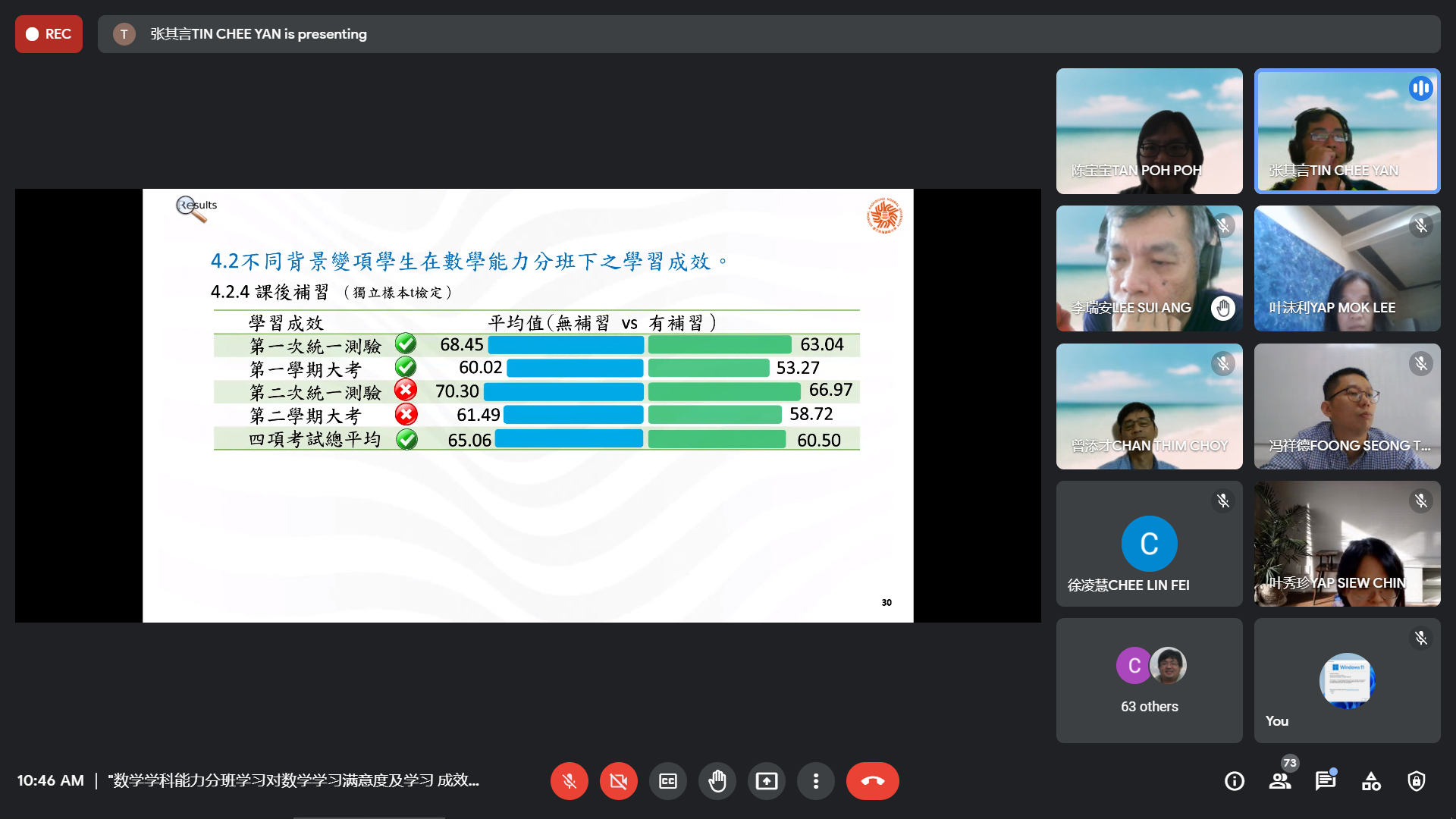The width and height of the screenshot is (1456, 819).
Task: Click the shared presentation slide
Action: [528, 406]
